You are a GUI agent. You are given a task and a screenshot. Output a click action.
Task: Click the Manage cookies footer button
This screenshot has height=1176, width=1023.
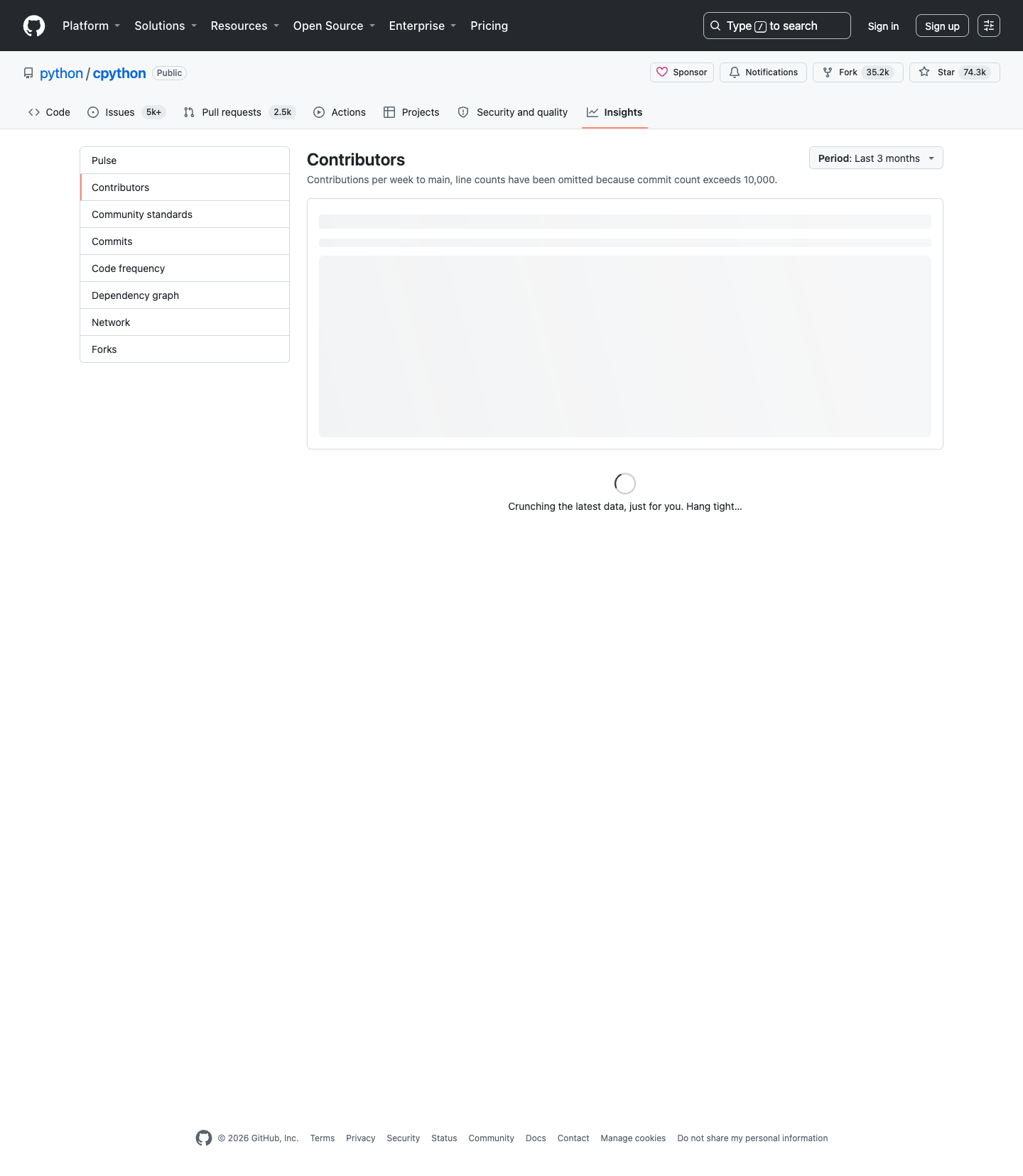(633, 1138)
